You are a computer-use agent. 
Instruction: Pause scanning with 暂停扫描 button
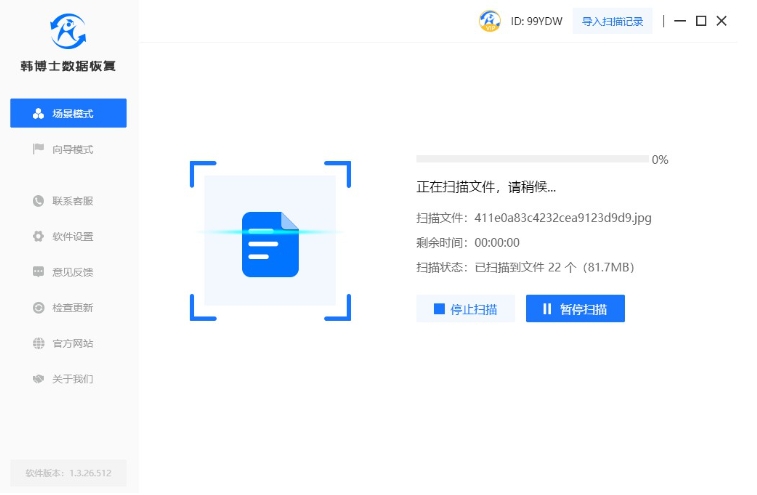pos(575,309)
